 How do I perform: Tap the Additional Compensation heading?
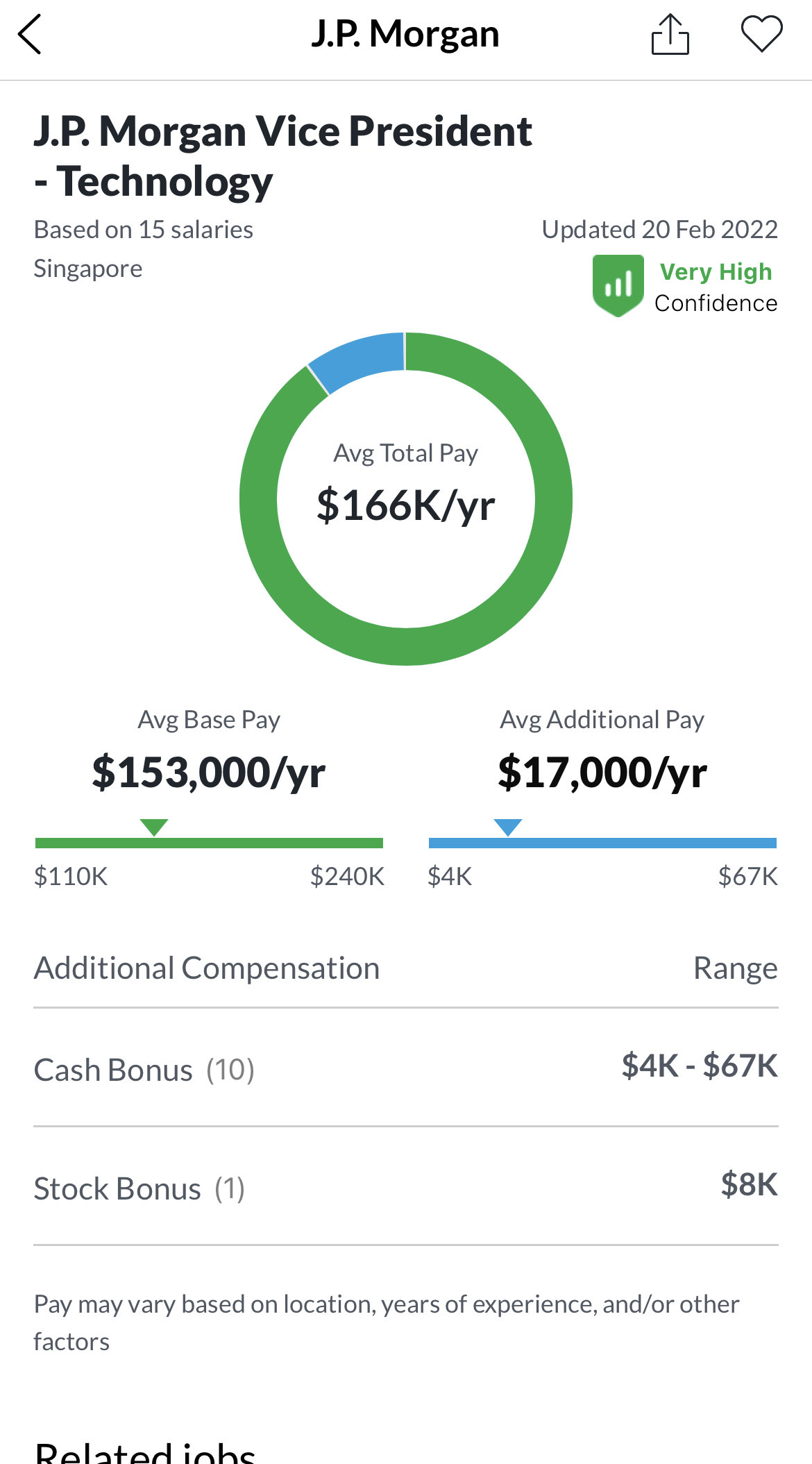point(207,968)
